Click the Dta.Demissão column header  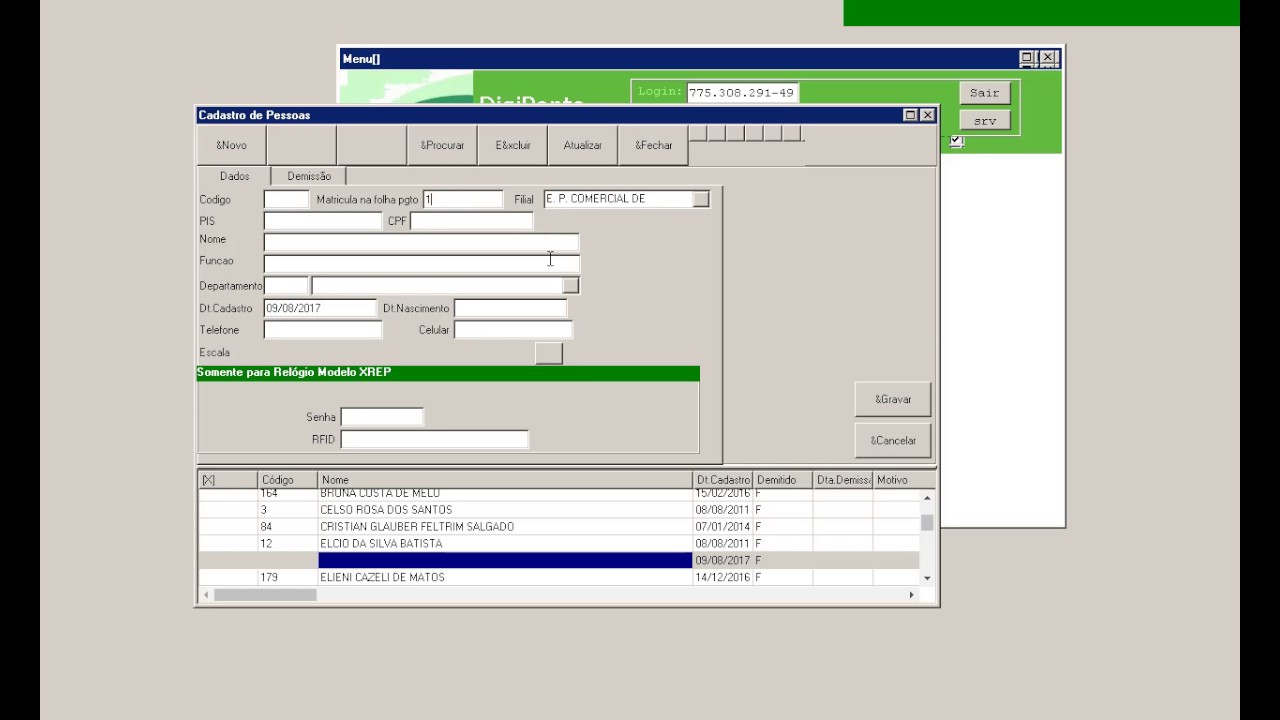click(843, 480)
